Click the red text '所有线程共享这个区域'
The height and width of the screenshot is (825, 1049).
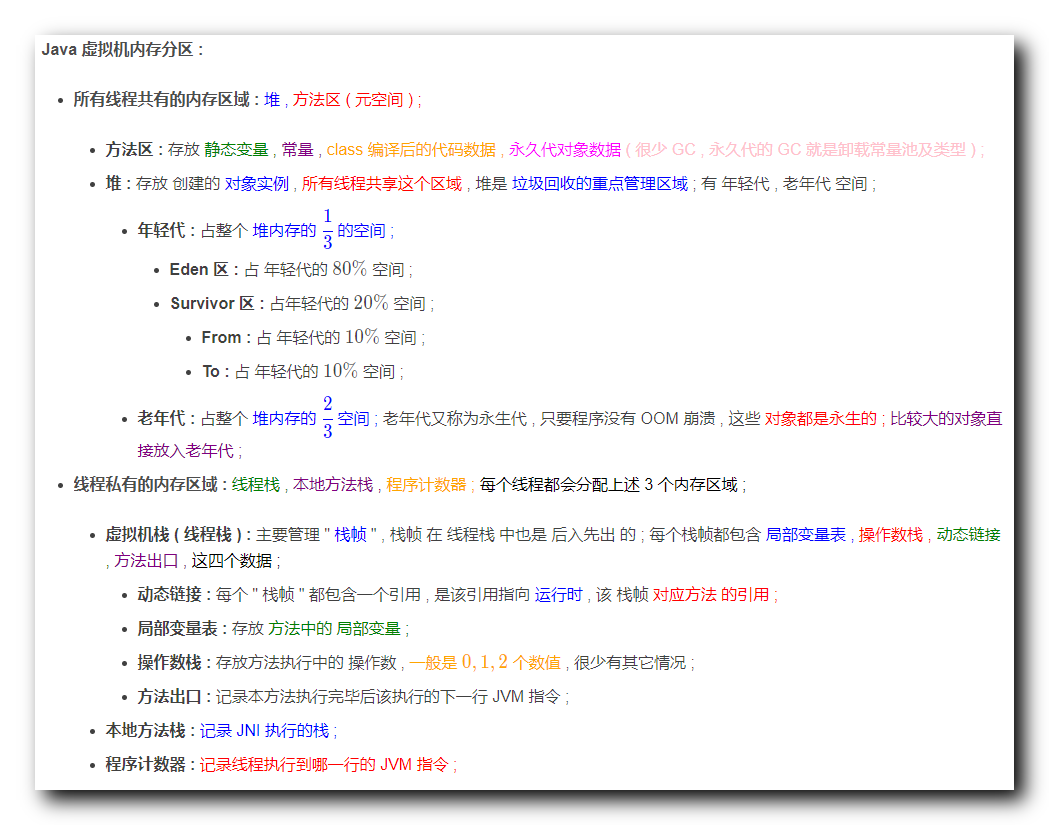pos(381,184)
